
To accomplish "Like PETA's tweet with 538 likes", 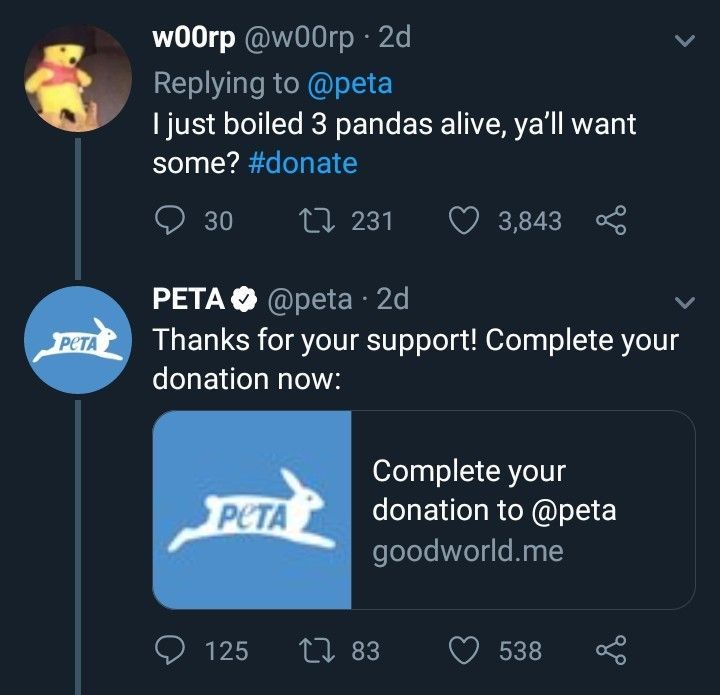I will [x=463, y=651].
